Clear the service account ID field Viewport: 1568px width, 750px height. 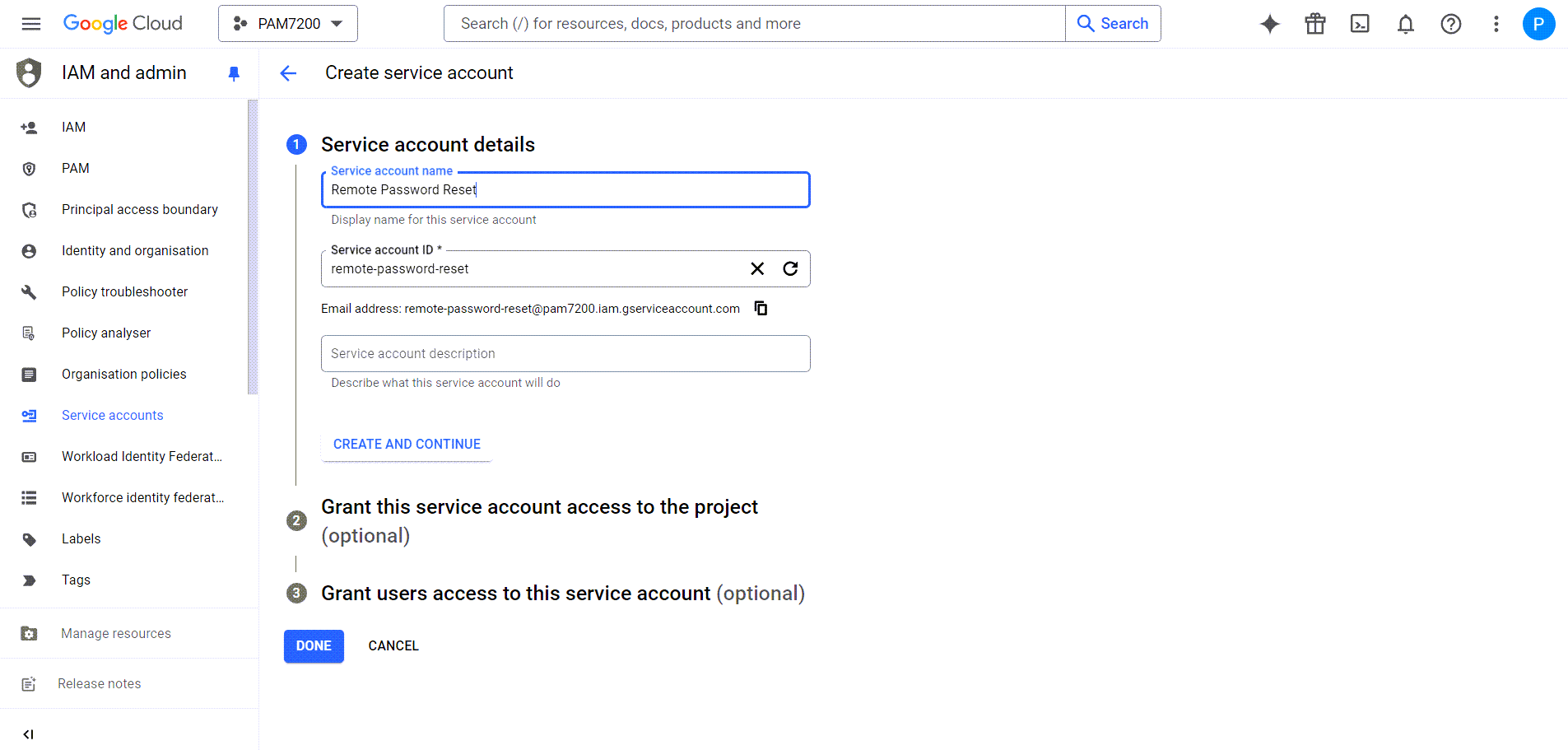(757, 268)
